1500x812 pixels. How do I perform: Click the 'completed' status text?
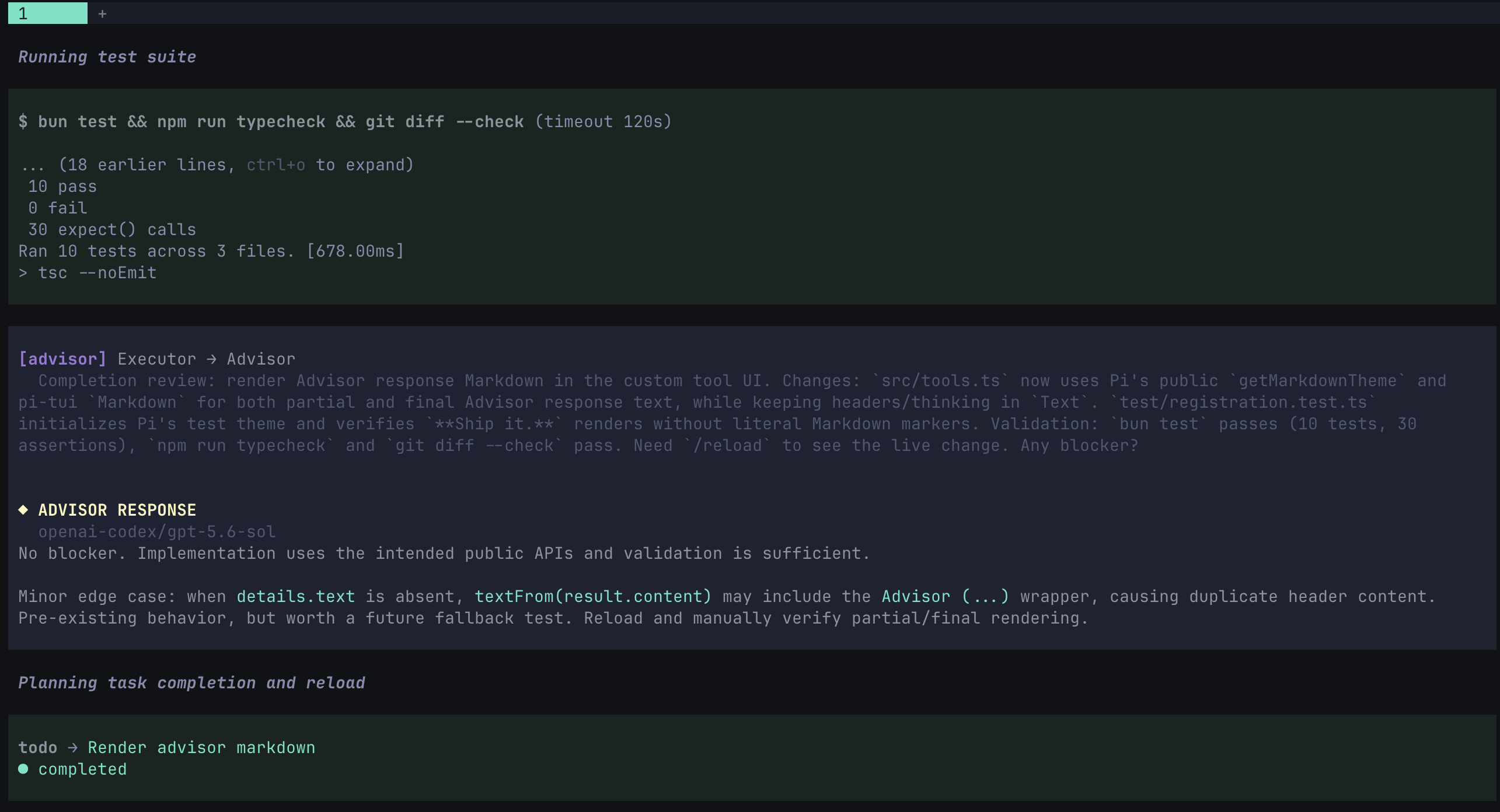point(82,769)
